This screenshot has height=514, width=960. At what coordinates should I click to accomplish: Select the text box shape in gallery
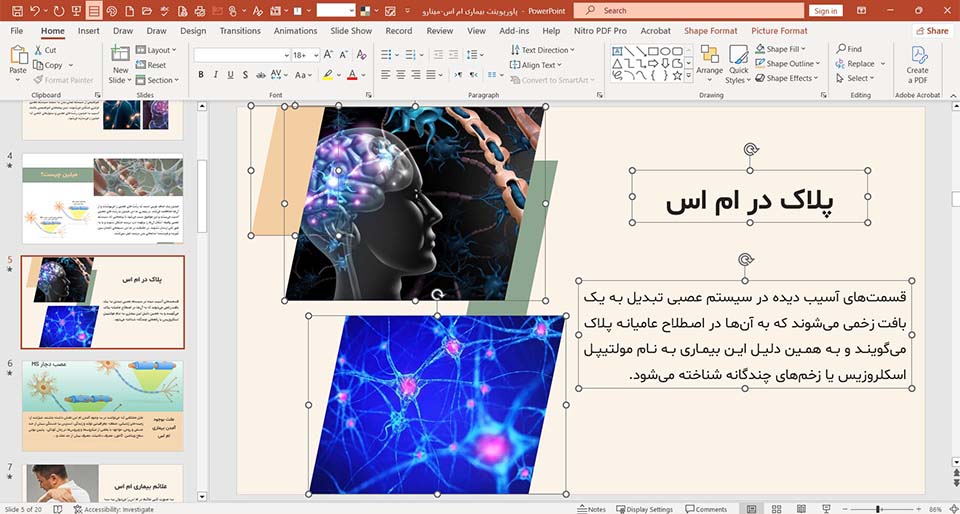coord(617,51)
